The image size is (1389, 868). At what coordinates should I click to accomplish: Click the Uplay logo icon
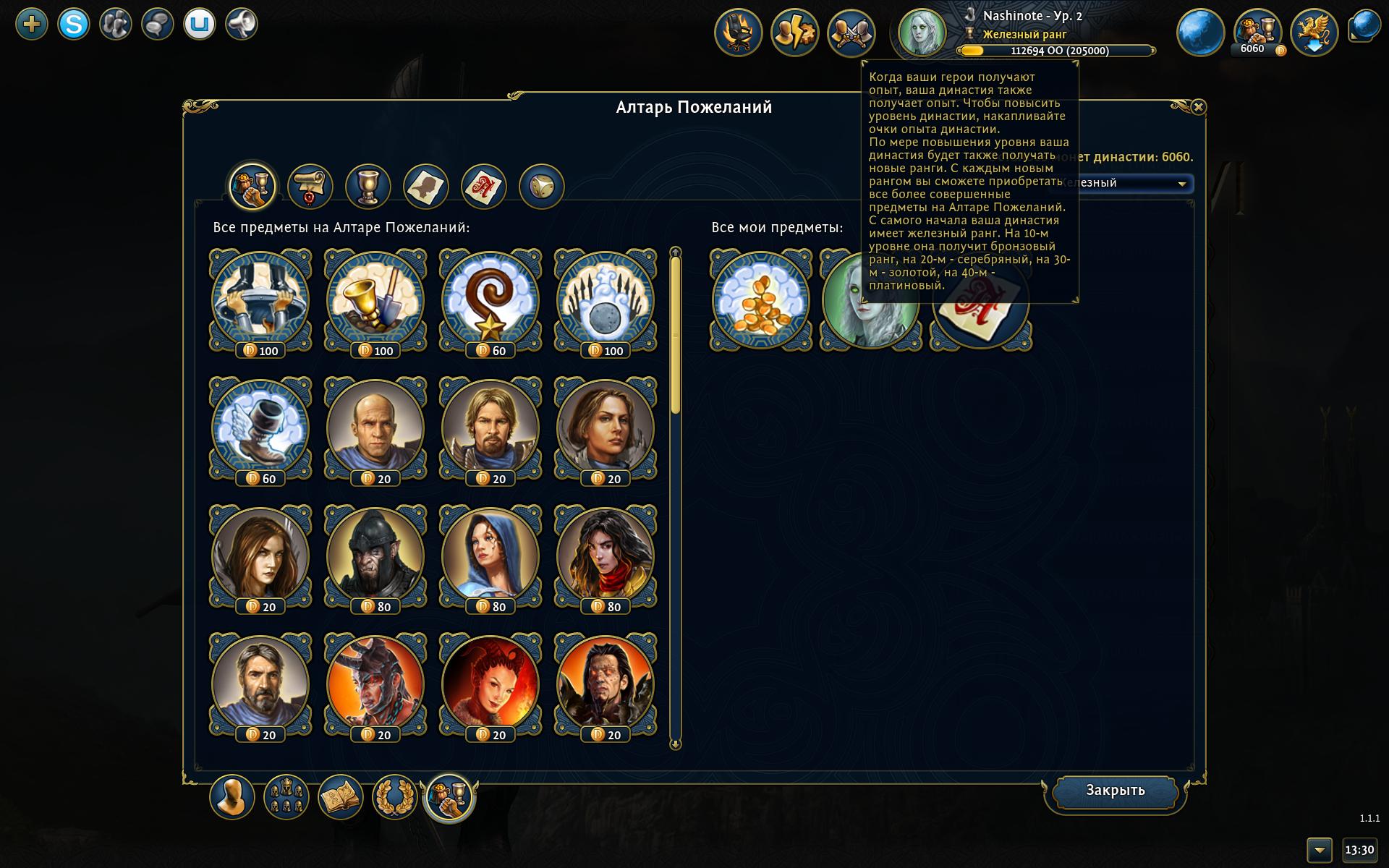coord(200,25)
